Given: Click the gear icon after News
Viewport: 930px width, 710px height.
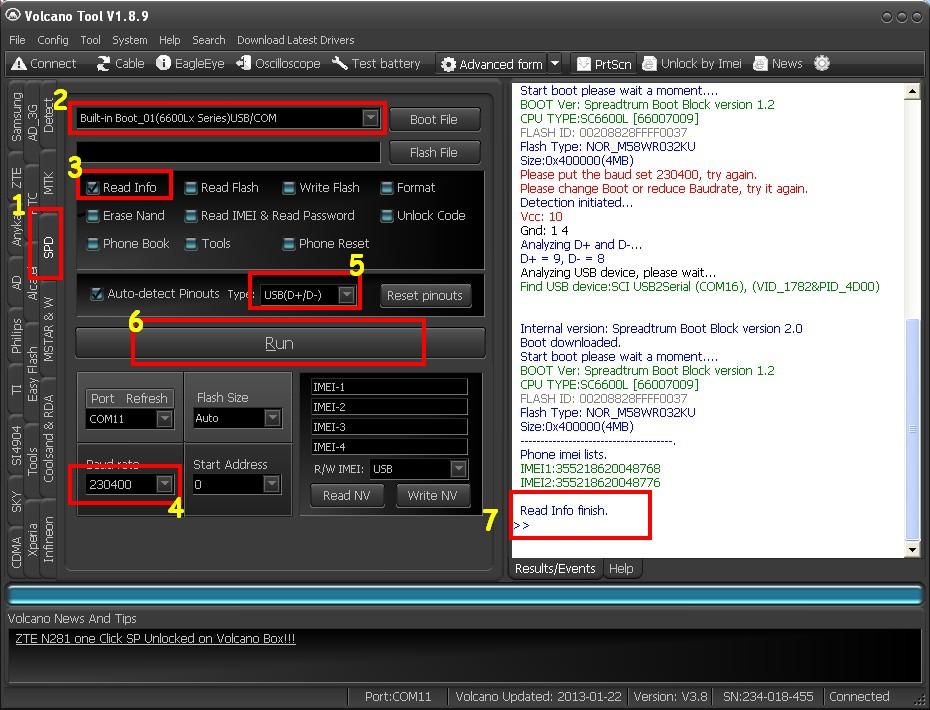Looking at the screenshot, I should click(x=821, y=64).
